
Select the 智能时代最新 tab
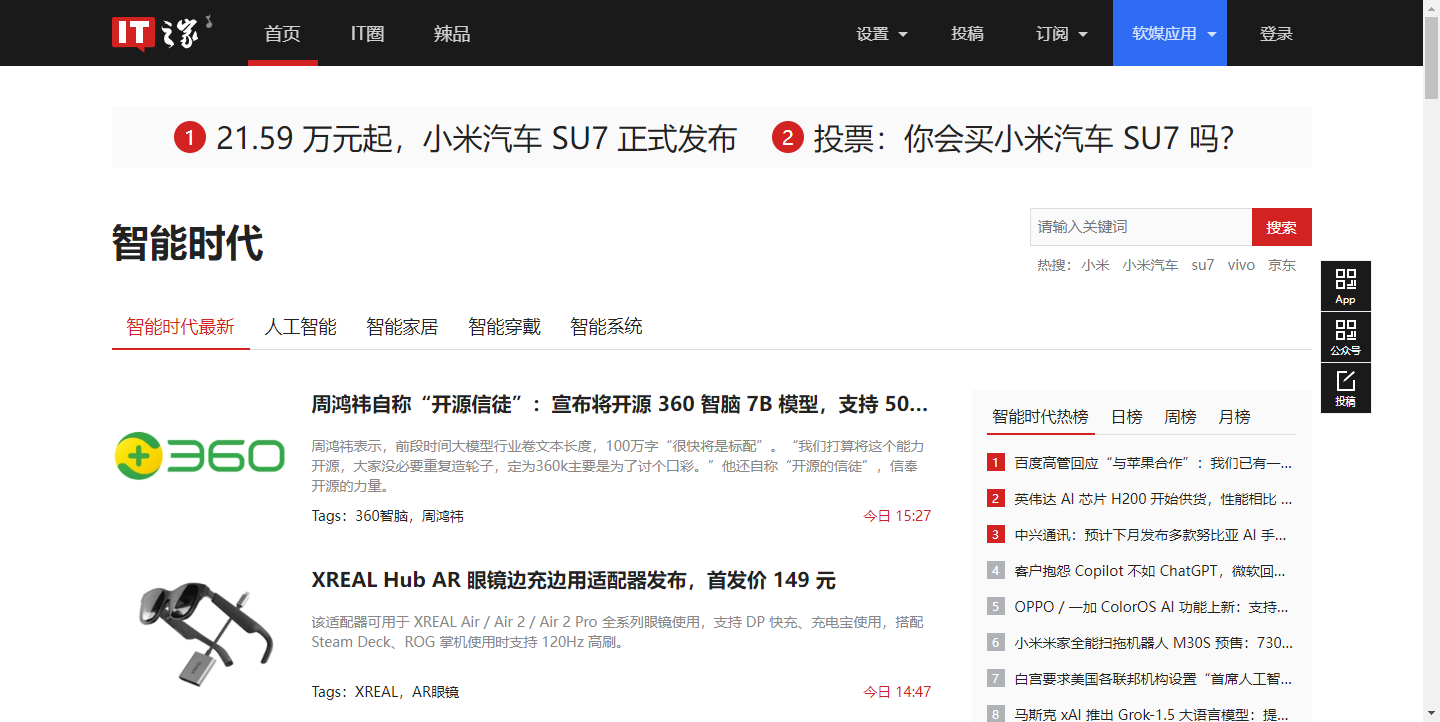coord(180,327)
